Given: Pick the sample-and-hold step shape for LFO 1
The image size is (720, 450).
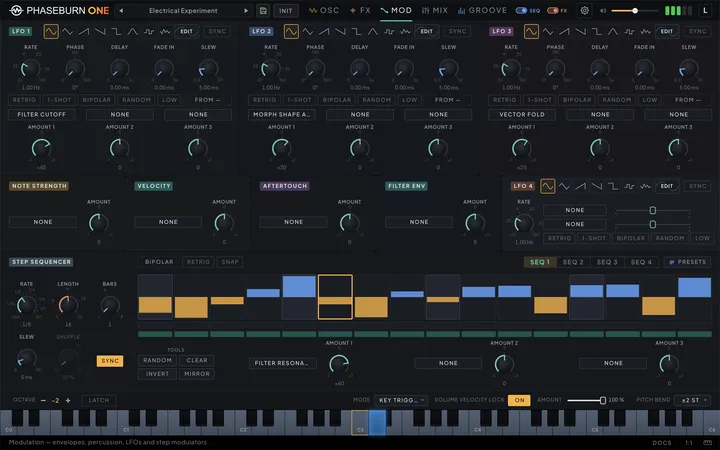Looking at the screenshot, I should [x=149, y=32].
